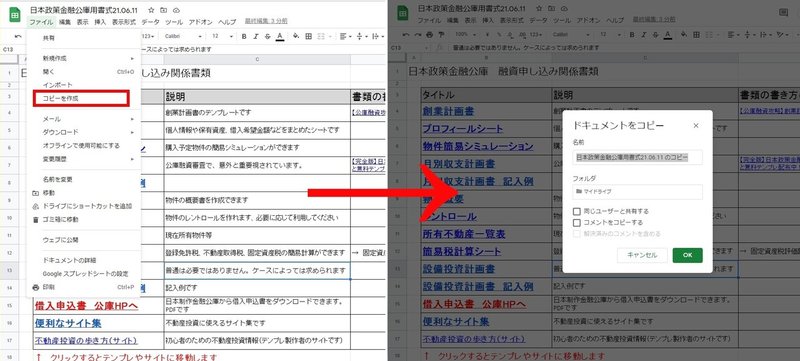Click cloud status icon in right screenshot title
The width and height of the screenshot is (800, 361).
coord(564,9)
